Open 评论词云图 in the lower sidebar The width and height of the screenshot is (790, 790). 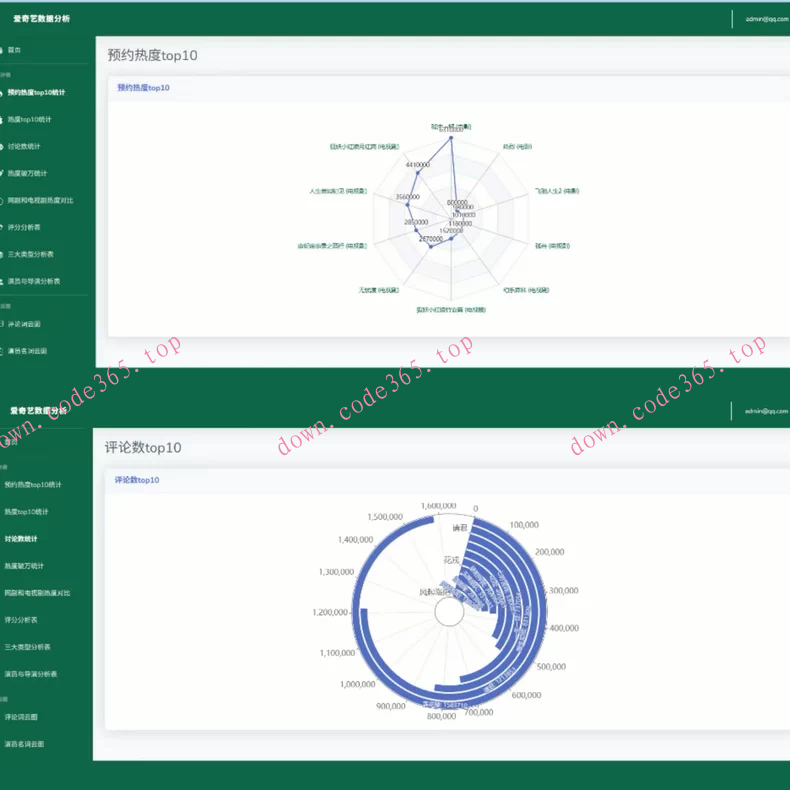pyautogui.click(x=22, y=717)
